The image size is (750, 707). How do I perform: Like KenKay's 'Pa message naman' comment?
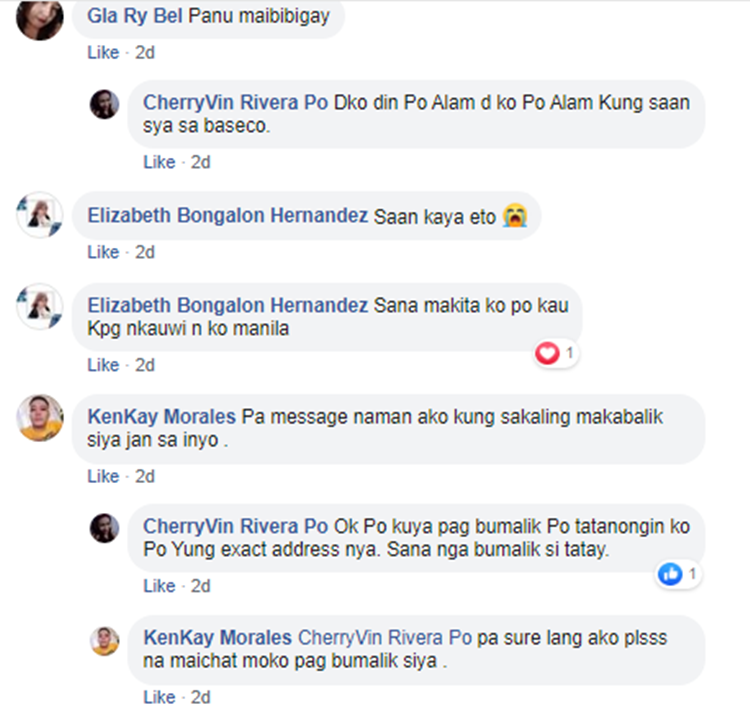(103, 476)
